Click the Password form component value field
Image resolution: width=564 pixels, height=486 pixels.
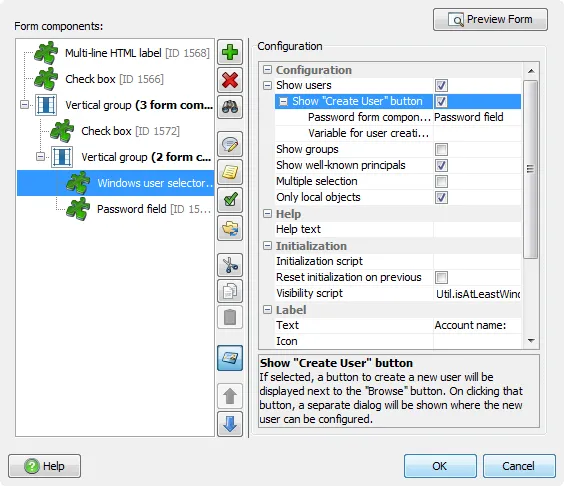[x=477, y=117]
